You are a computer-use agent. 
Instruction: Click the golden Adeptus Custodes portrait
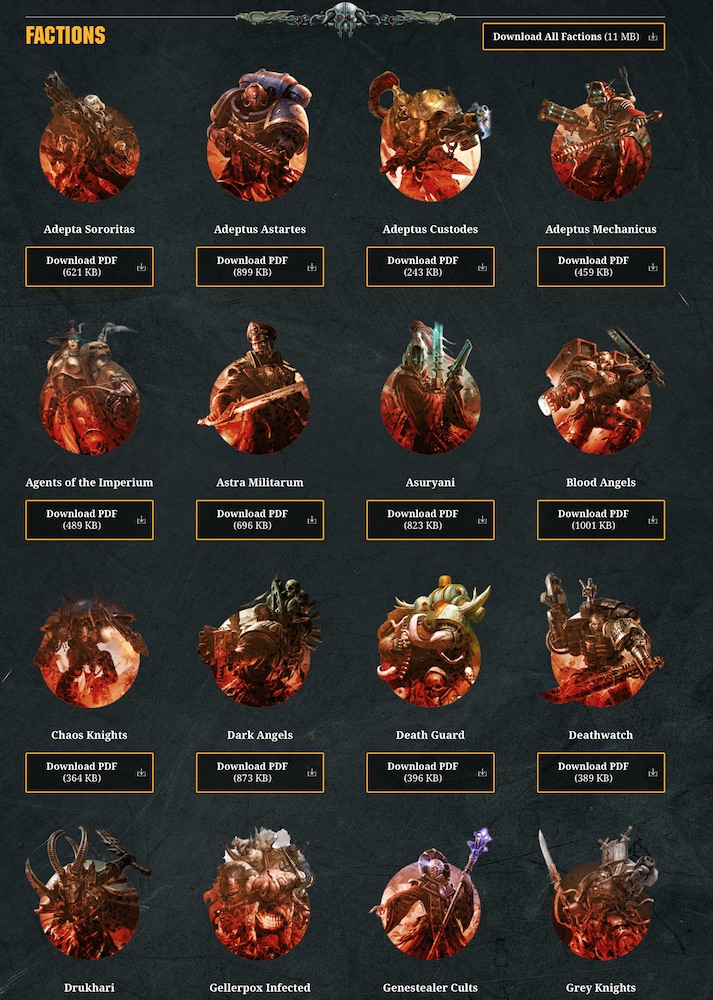(x=430, y=136)
